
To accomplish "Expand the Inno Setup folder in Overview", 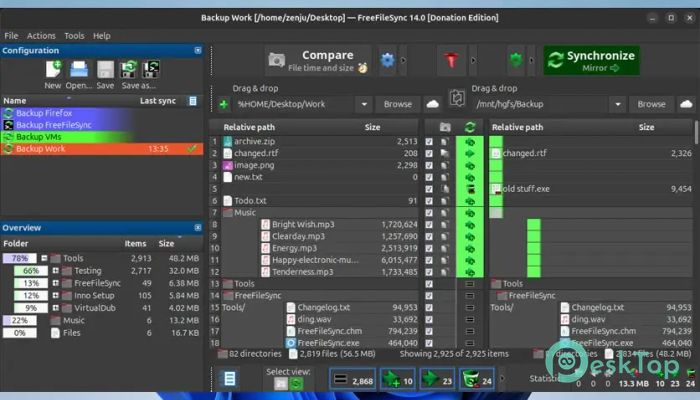I will 55,296.
